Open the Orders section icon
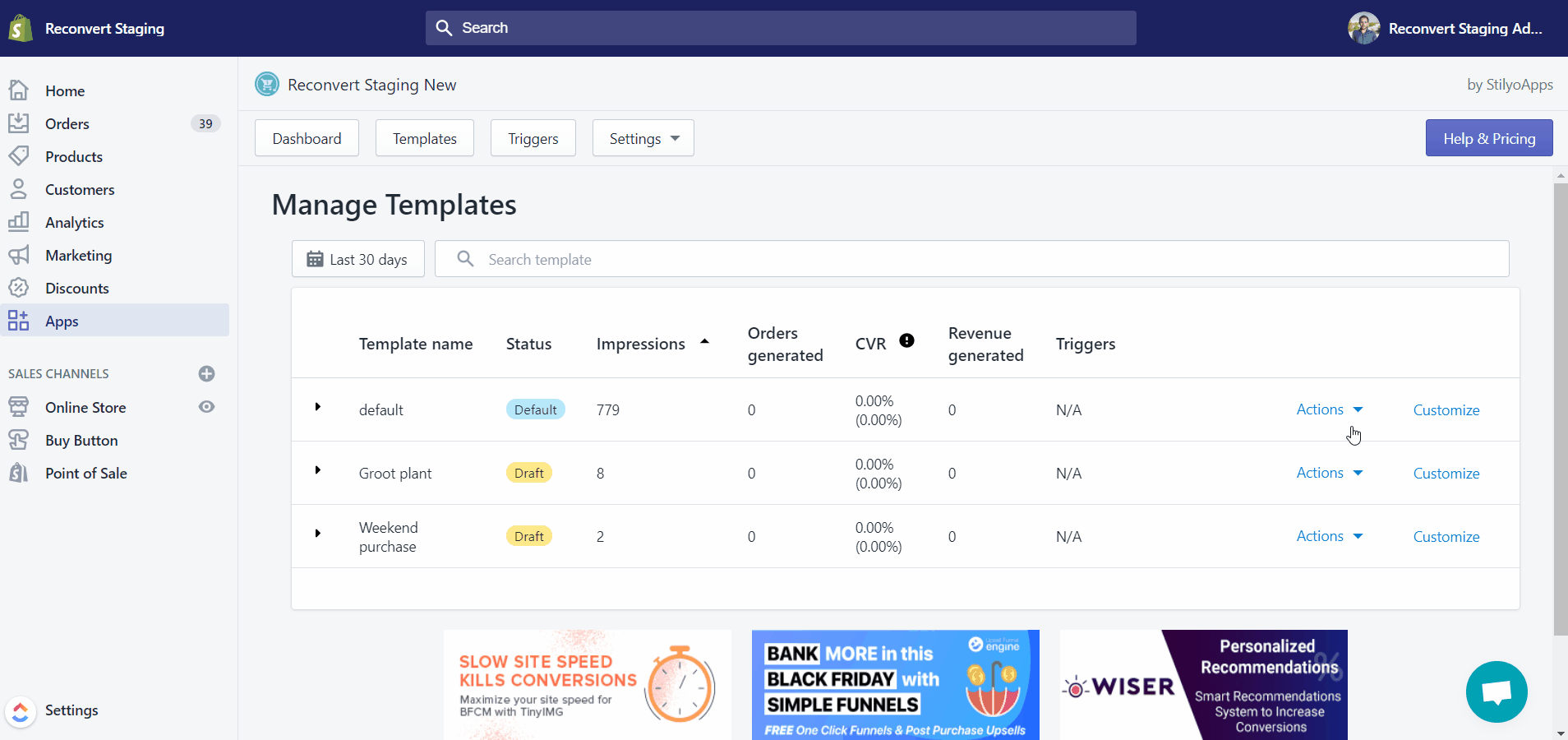Screen dimensions: 1568x740 click(x=19, y=123)
